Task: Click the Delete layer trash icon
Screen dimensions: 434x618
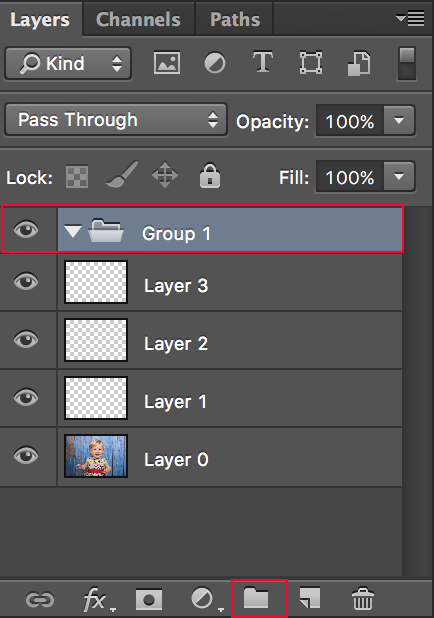Action: pos(363,598)
